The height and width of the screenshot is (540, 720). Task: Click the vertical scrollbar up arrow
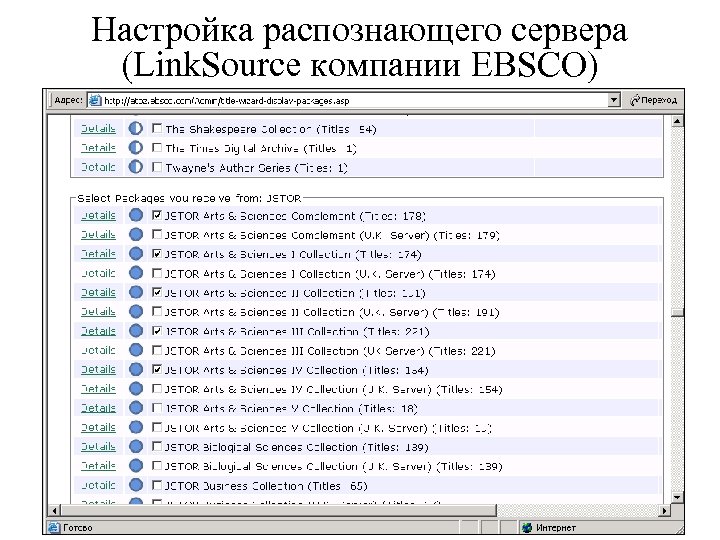point(677,121)
